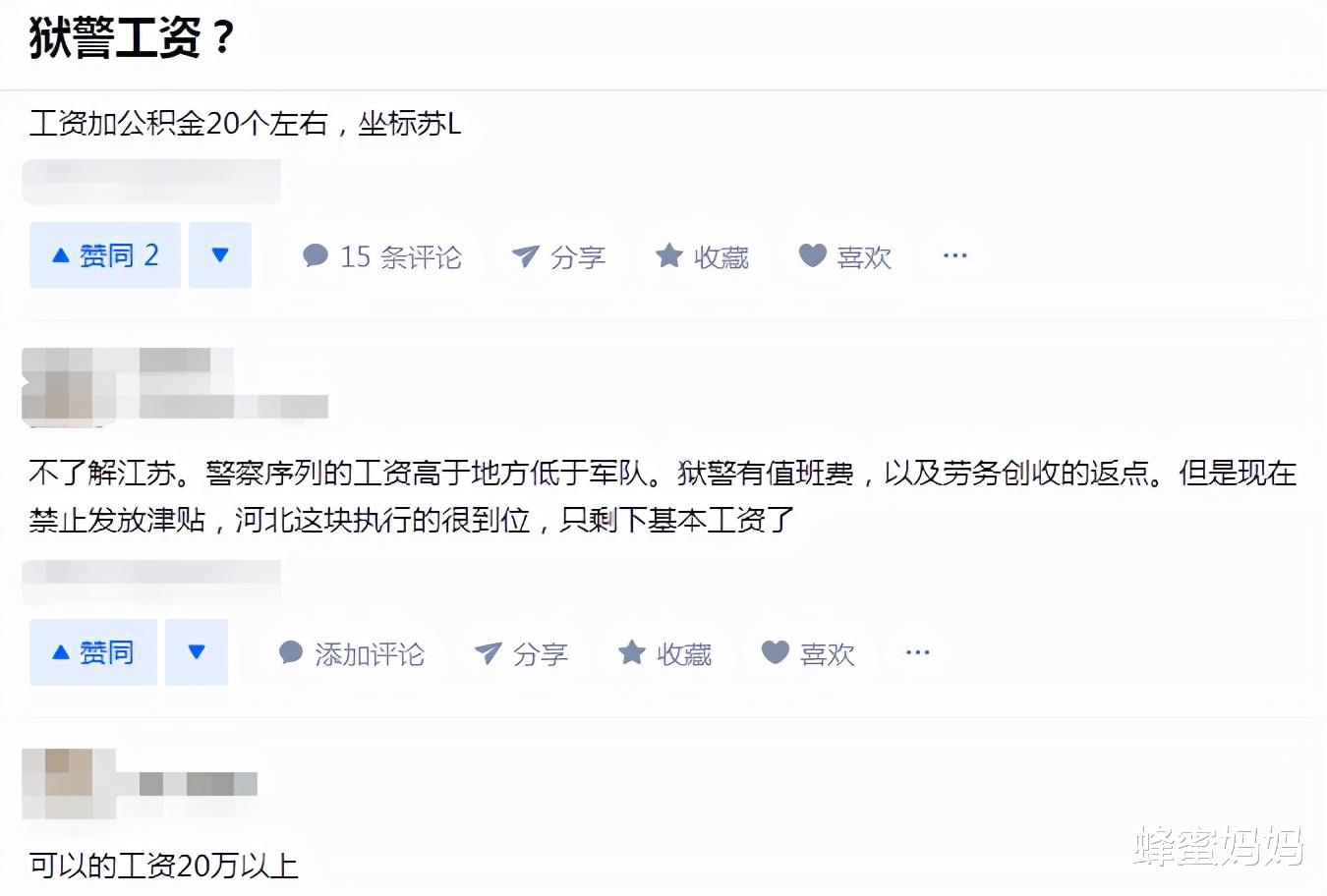Open the ··· more options menu on second answer
The width and height of the screenshot is (1327, 896).
click(917, 653)
